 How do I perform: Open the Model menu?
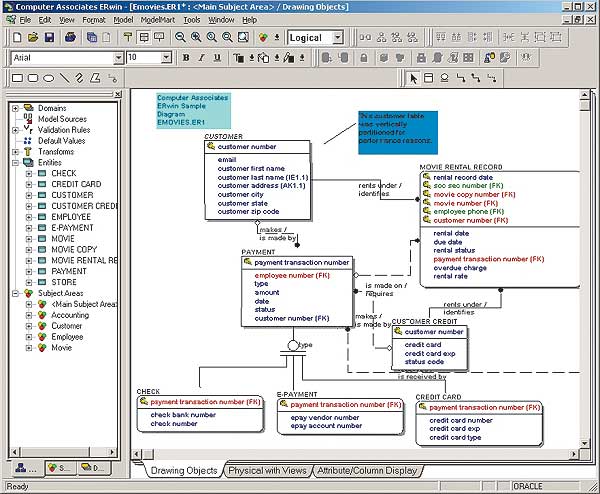point(123,20)
